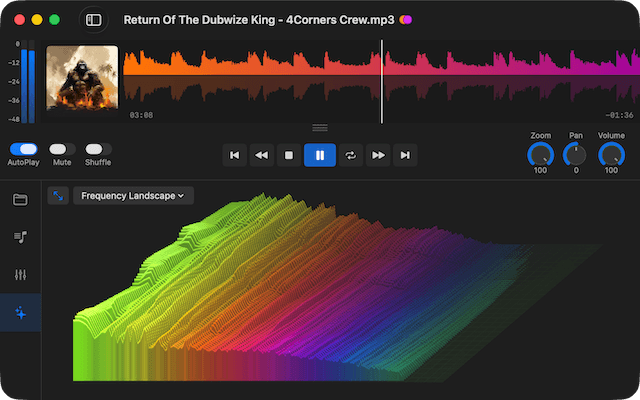640x400 pixels.
Task: Skip to the previous track
Action: pyautogui.click(x=234, y=155)
